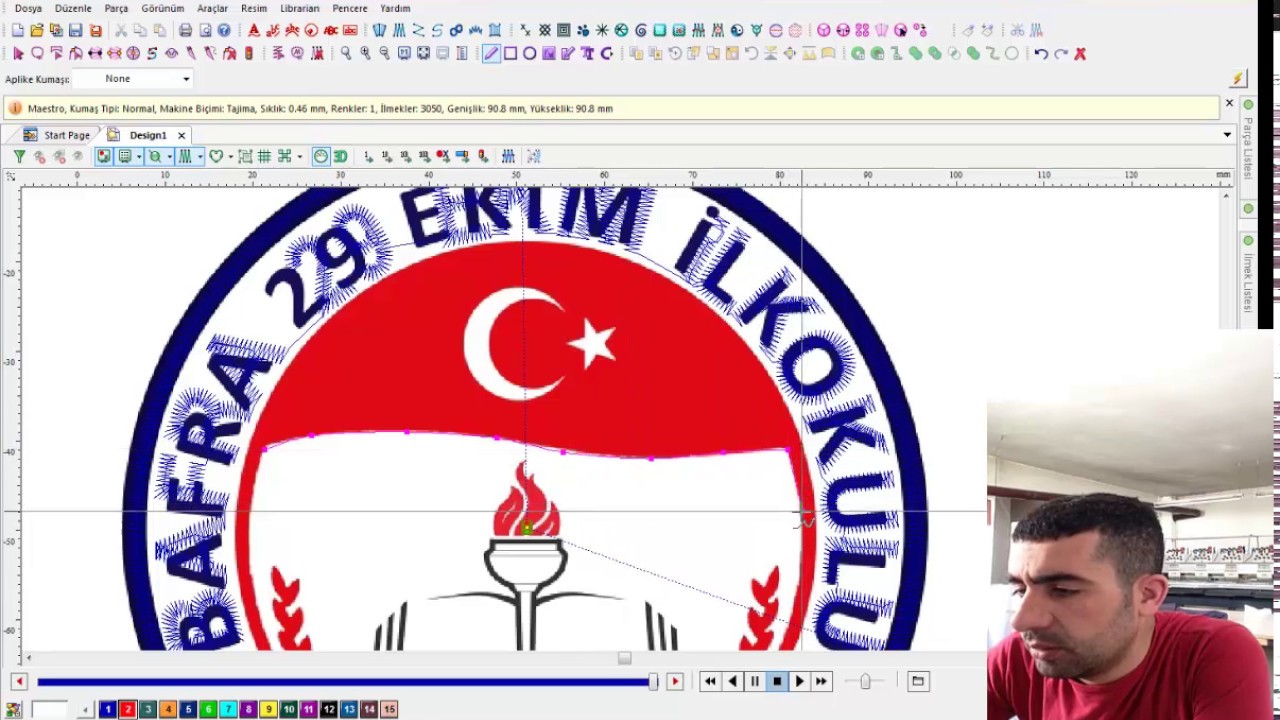Select color swatch 1 blue
The width and height of the screenshot is (1280, 720).
point(107,709)
